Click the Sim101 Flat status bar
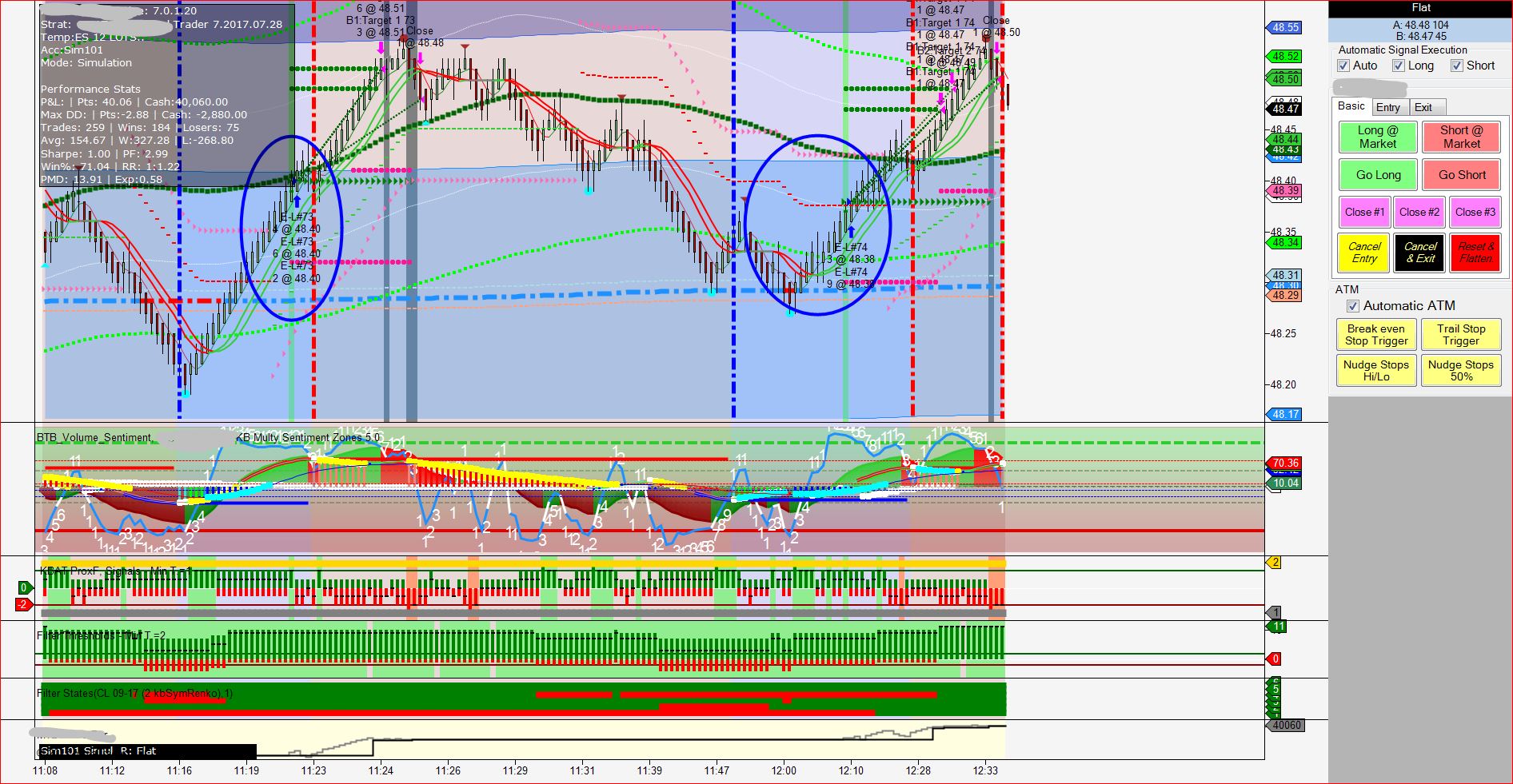Screen dimensions: 1513x784 tap(147, 752)
